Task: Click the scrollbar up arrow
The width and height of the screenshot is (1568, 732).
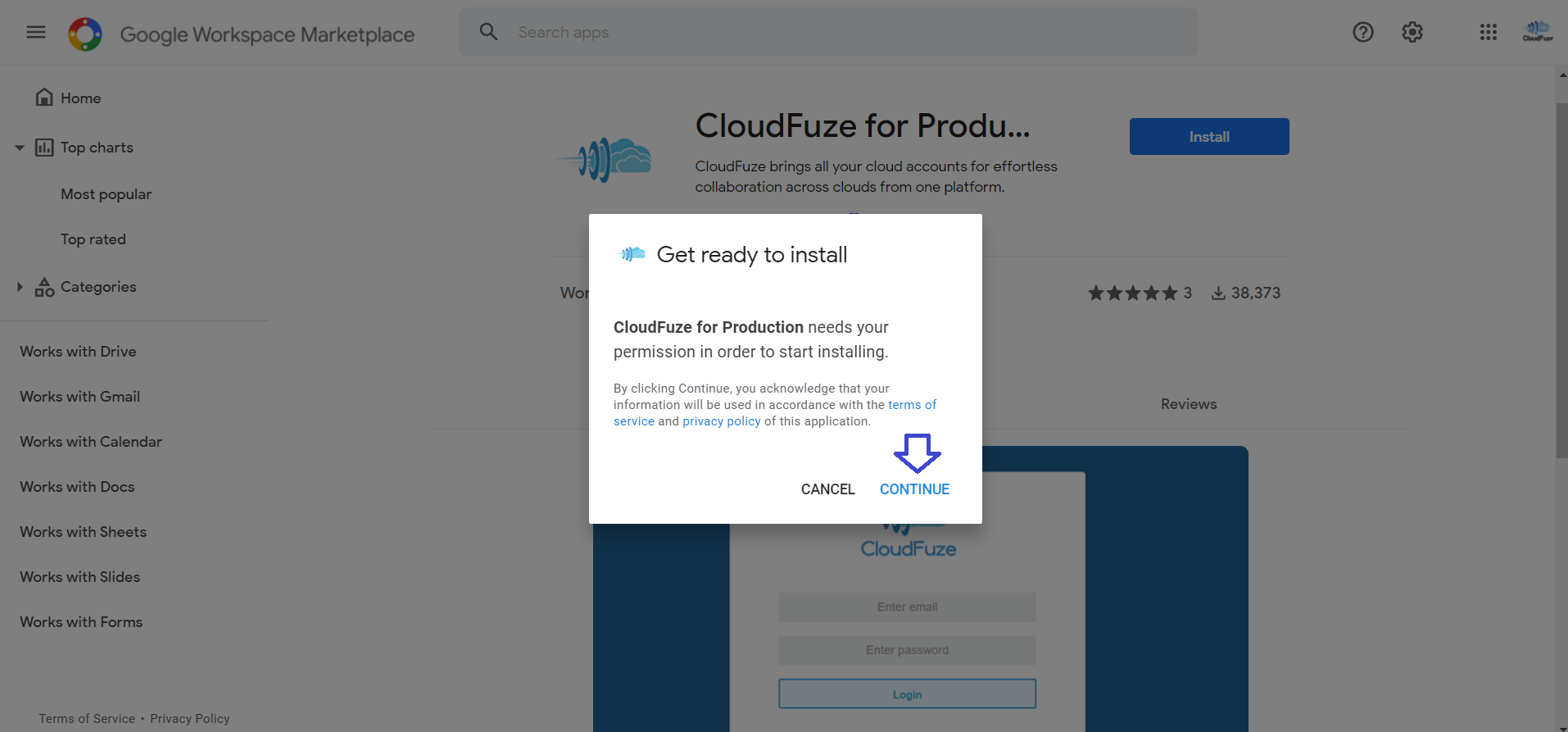Action: coord(1562,75)
